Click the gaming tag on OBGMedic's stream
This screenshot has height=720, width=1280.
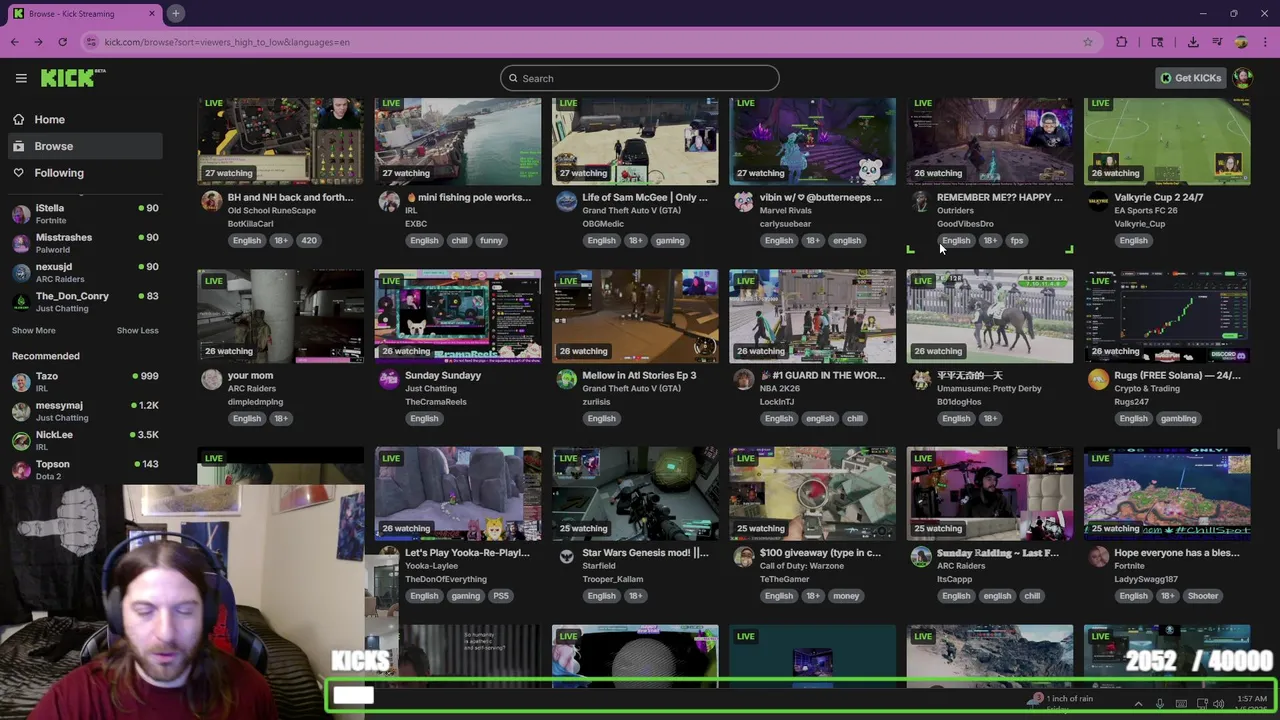pos(670,241)
